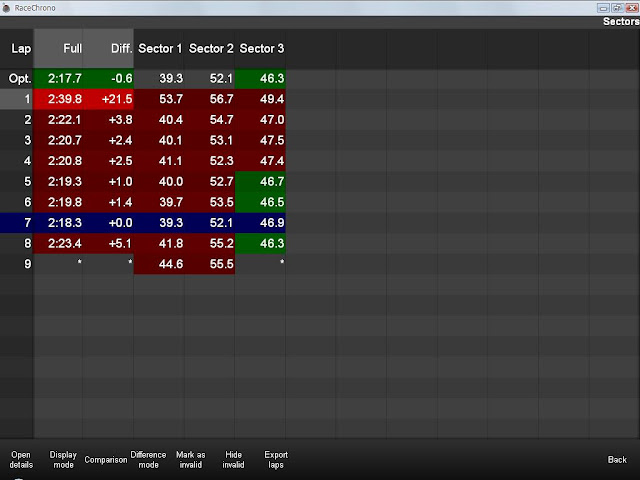Select sector 1 time 41.1
Screen dimensions: 640x480
[x=159, y=161]
